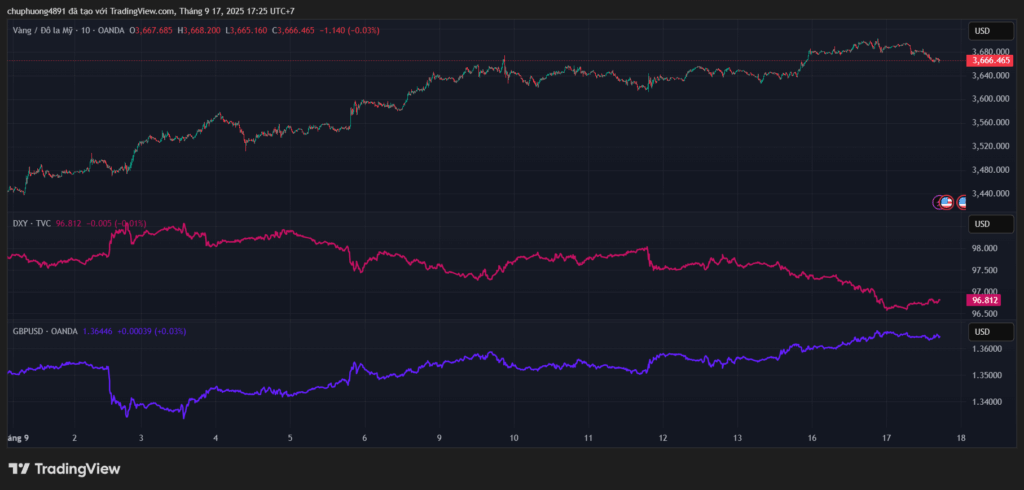This screenshot has height=490, width=1024.
Task: Click the 1.35000 level on GBPUSD price scale
Action: [984, 375]
